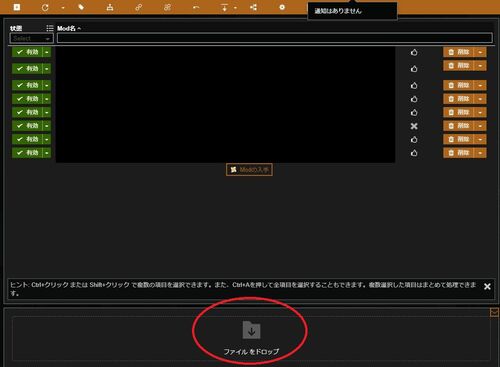Expand the 有効 state arrow on first row
The width and height of the screenshot is (500, 367).
47,52
